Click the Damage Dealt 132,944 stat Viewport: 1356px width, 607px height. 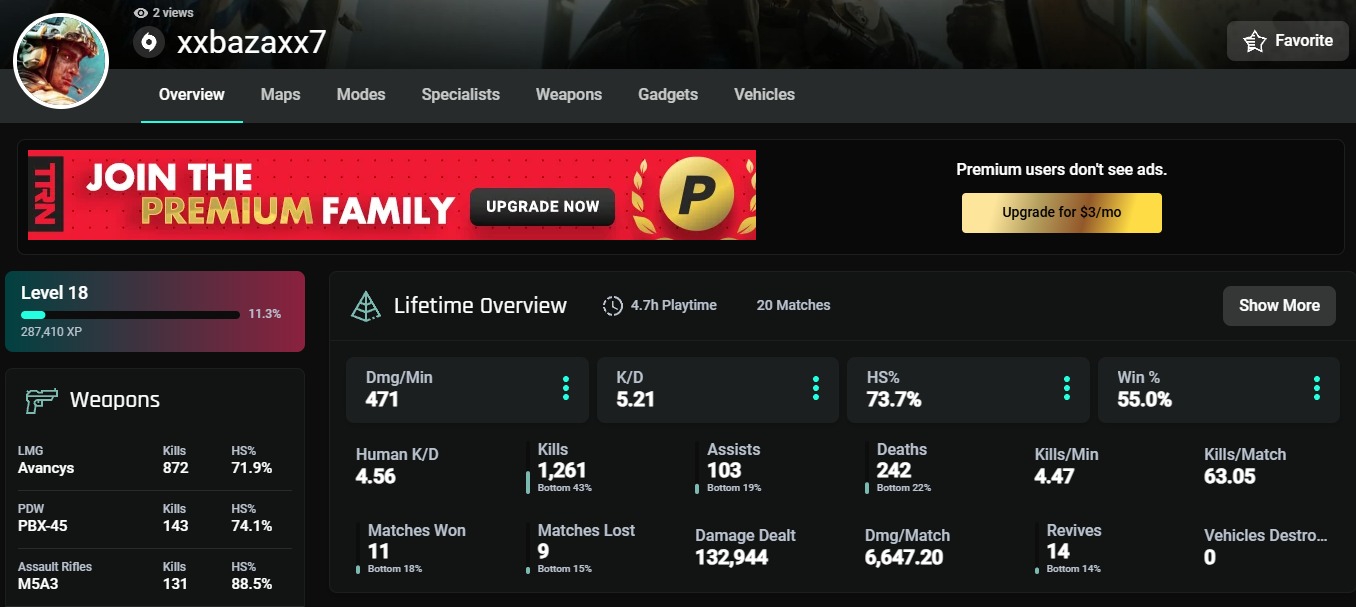click(x=746, y=547)
